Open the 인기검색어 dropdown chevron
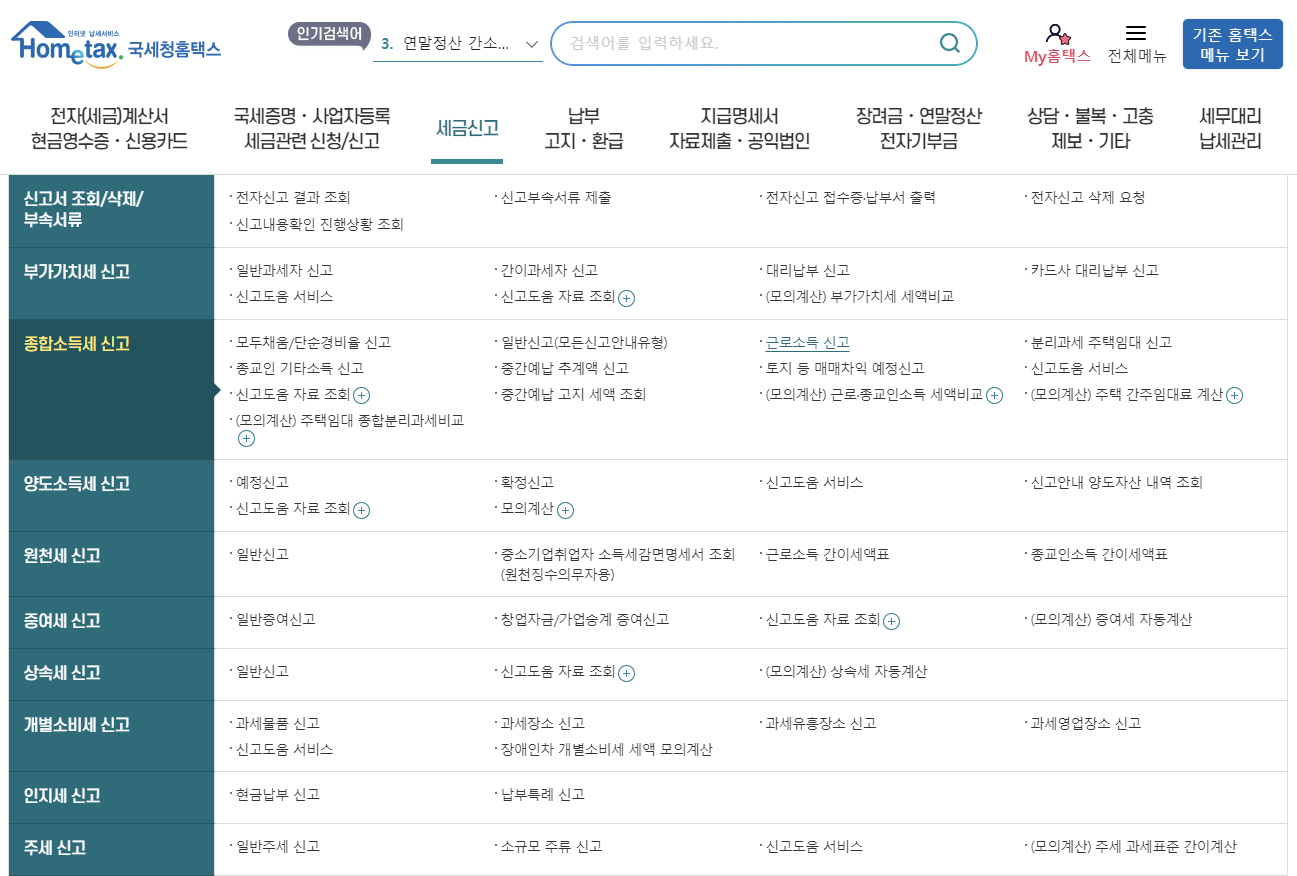Image resolution: width=1297 pixels, height=876 pixels. (x=532, y=44)
